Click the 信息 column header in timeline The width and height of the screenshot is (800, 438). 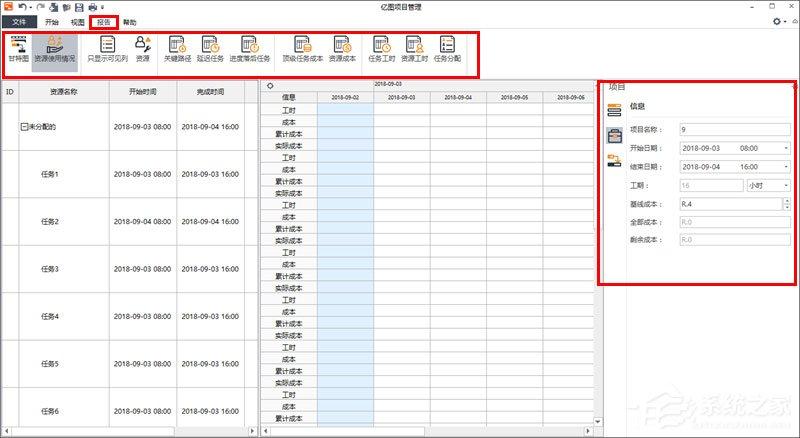(289, 97)
